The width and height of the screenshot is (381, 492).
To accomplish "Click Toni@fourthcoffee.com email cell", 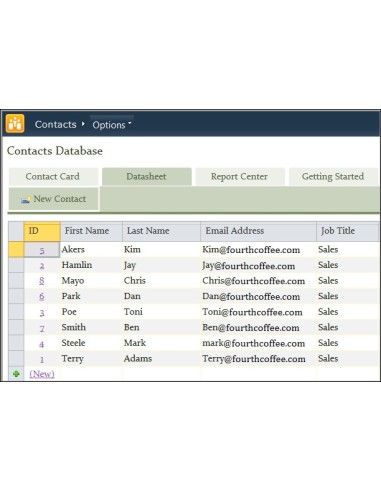I will [x=258, y=312].
